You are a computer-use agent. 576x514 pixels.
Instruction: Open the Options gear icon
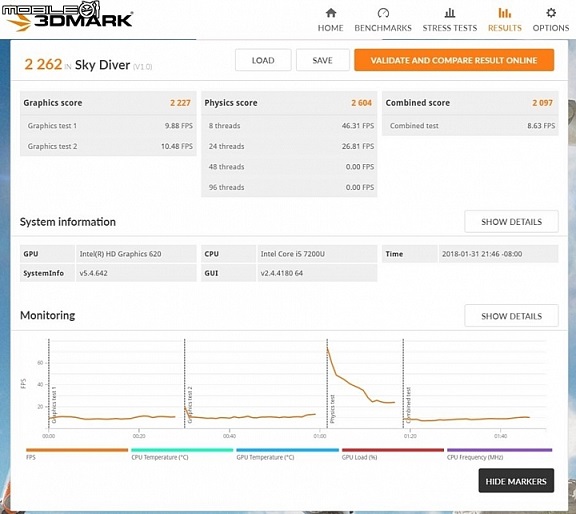pos(551,13)
